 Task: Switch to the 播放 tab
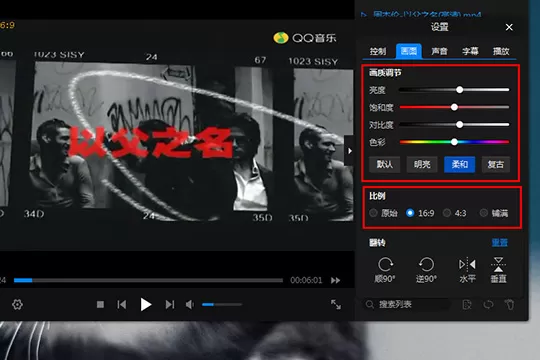coord(501,51)
